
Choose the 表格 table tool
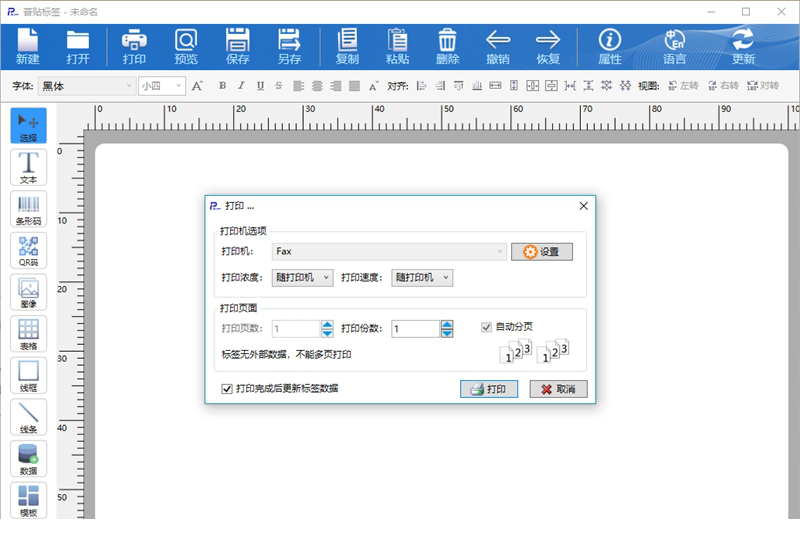[x=28, y=335]
